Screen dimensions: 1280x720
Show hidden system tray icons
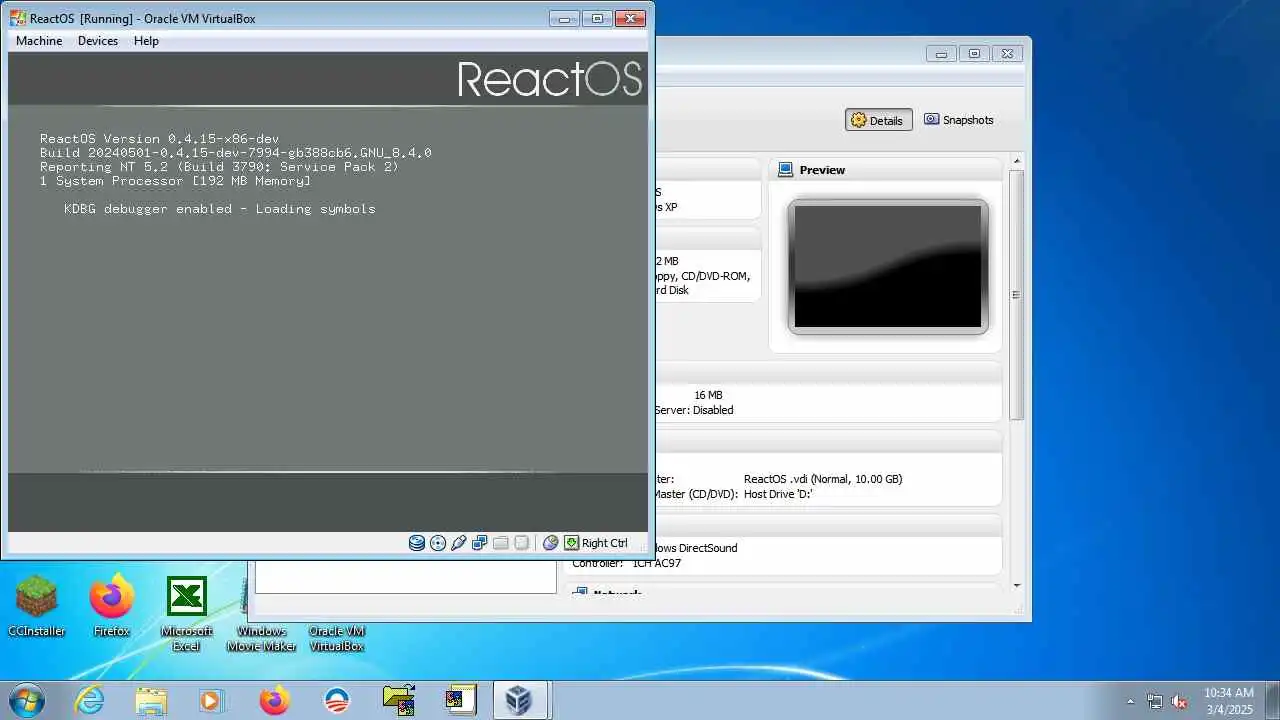[x=1131, y=701]
